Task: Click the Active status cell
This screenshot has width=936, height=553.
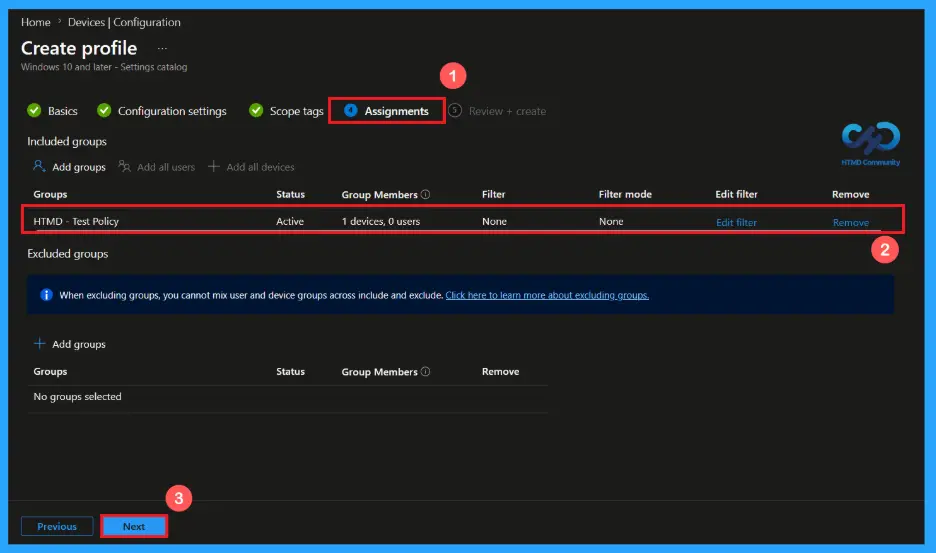Action: pyautogui.click(x=290, y=221)
